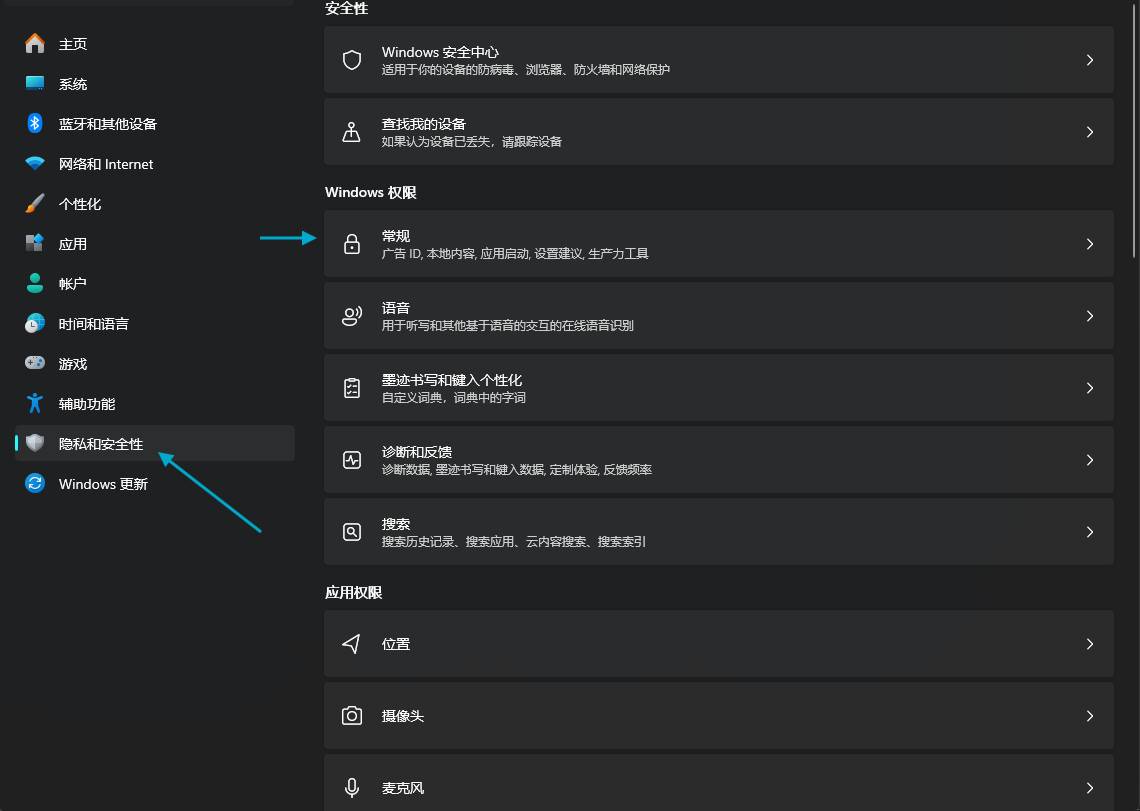
Task: Click the Bluetooth icon in the sidebar
Action: click(x=35, y=124)
